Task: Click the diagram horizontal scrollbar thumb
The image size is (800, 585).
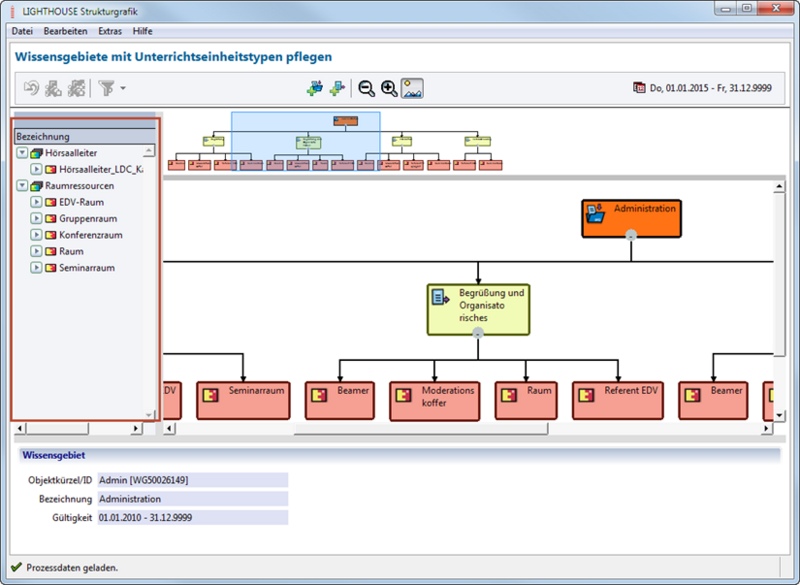Action: click(421, 429)
